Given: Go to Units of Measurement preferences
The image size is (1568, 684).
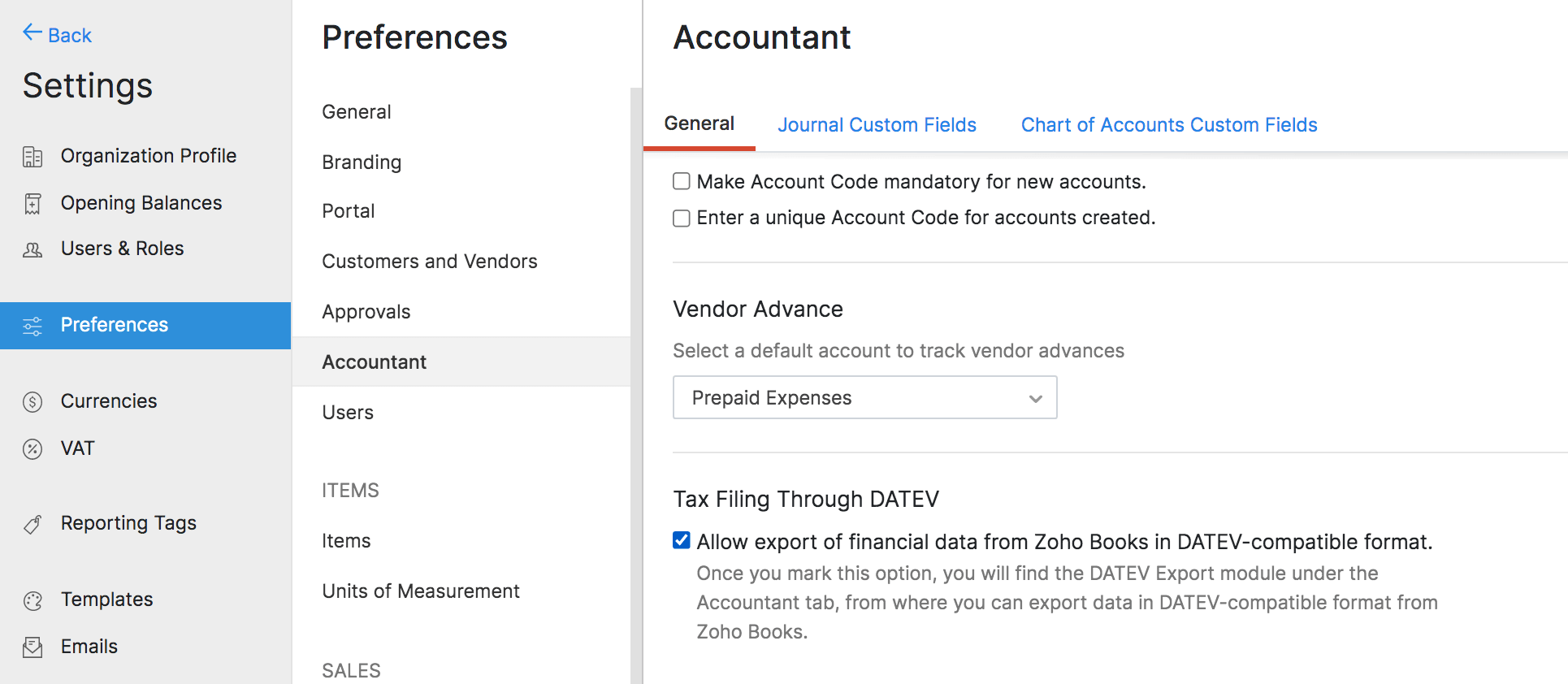Looking at the screenshot, I should [x=420, y=591].
